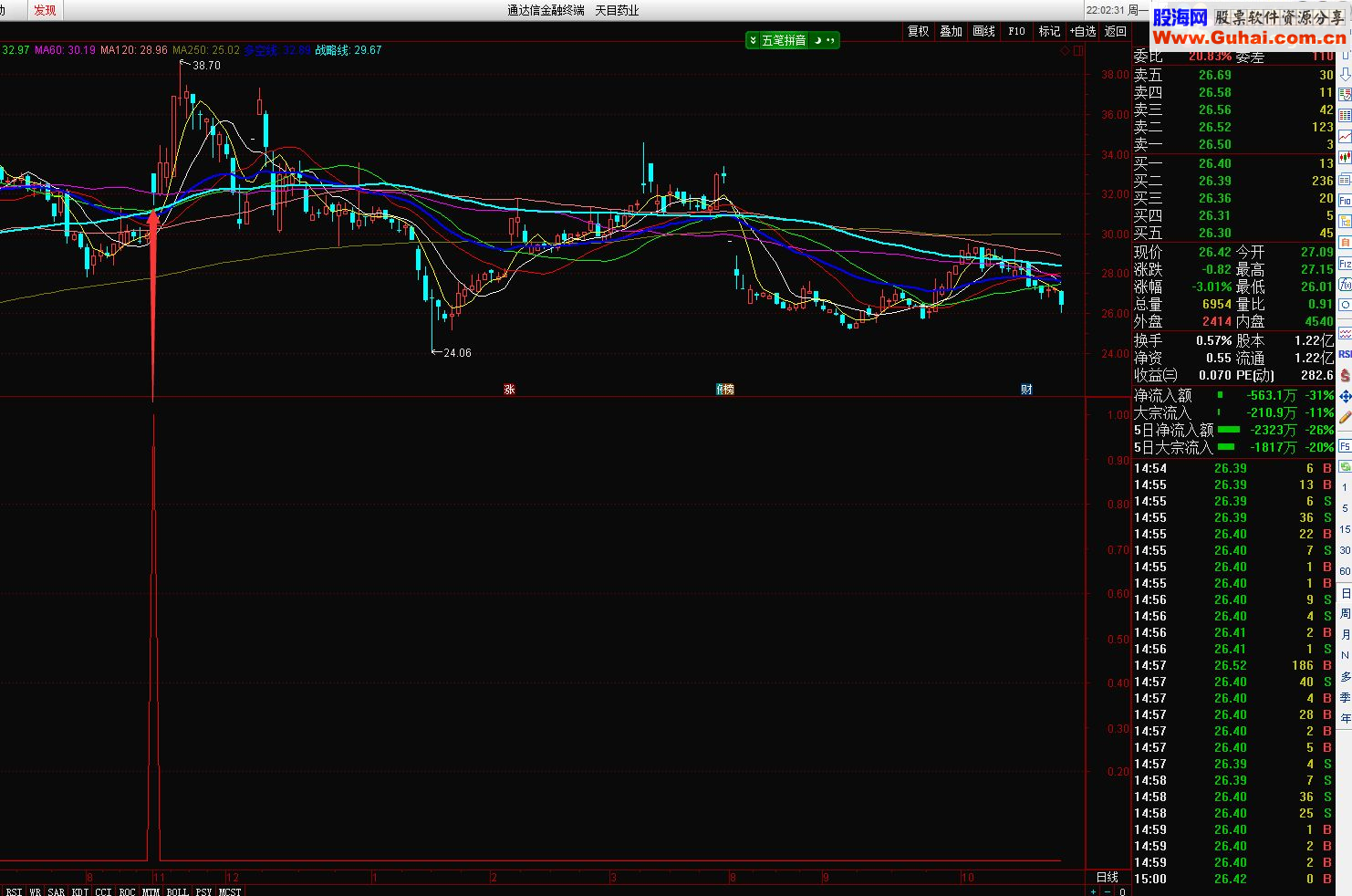Click the 财 event marker on chart

(1026, 390)
